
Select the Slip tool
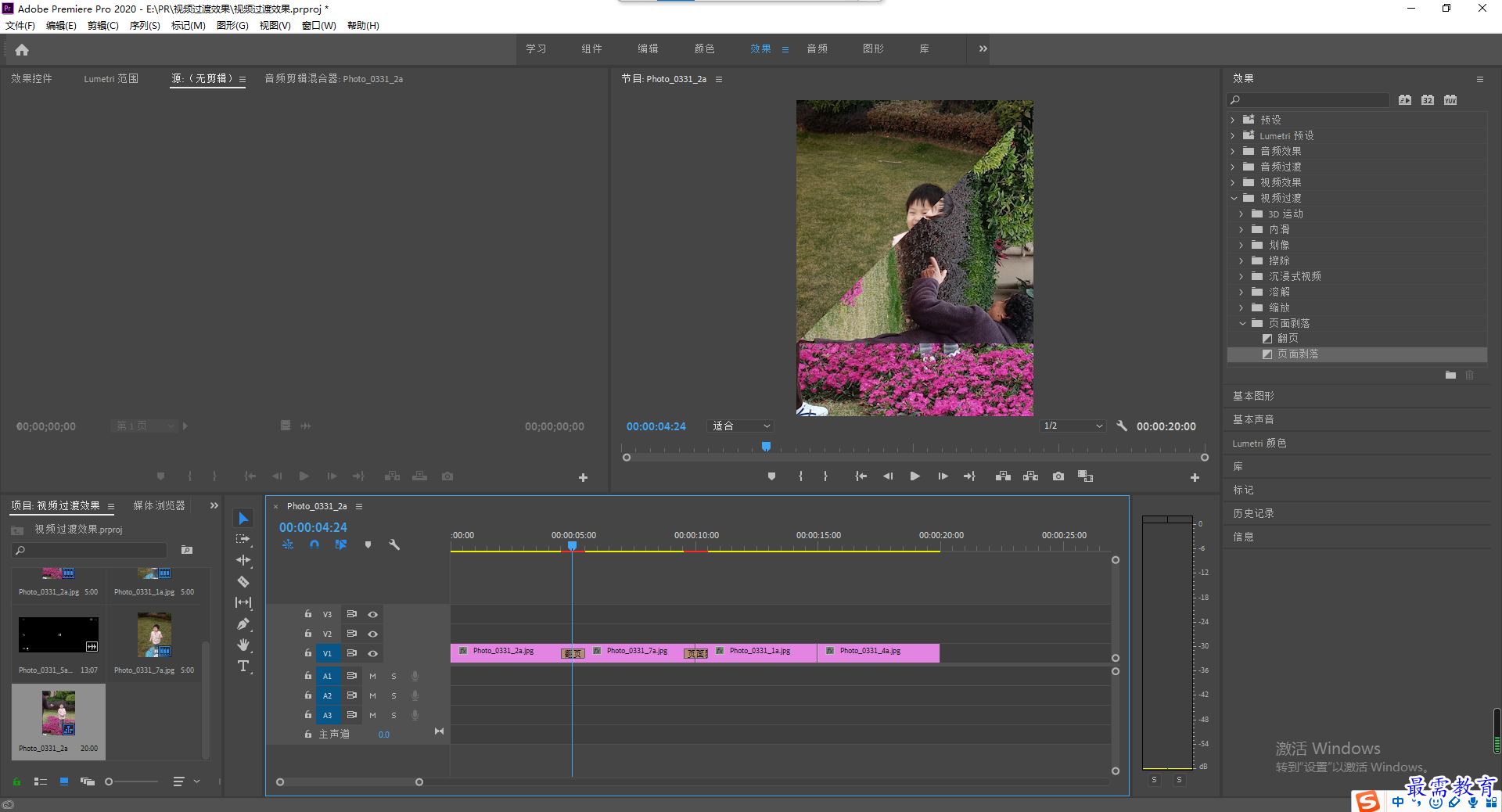[x=243, y=602]
